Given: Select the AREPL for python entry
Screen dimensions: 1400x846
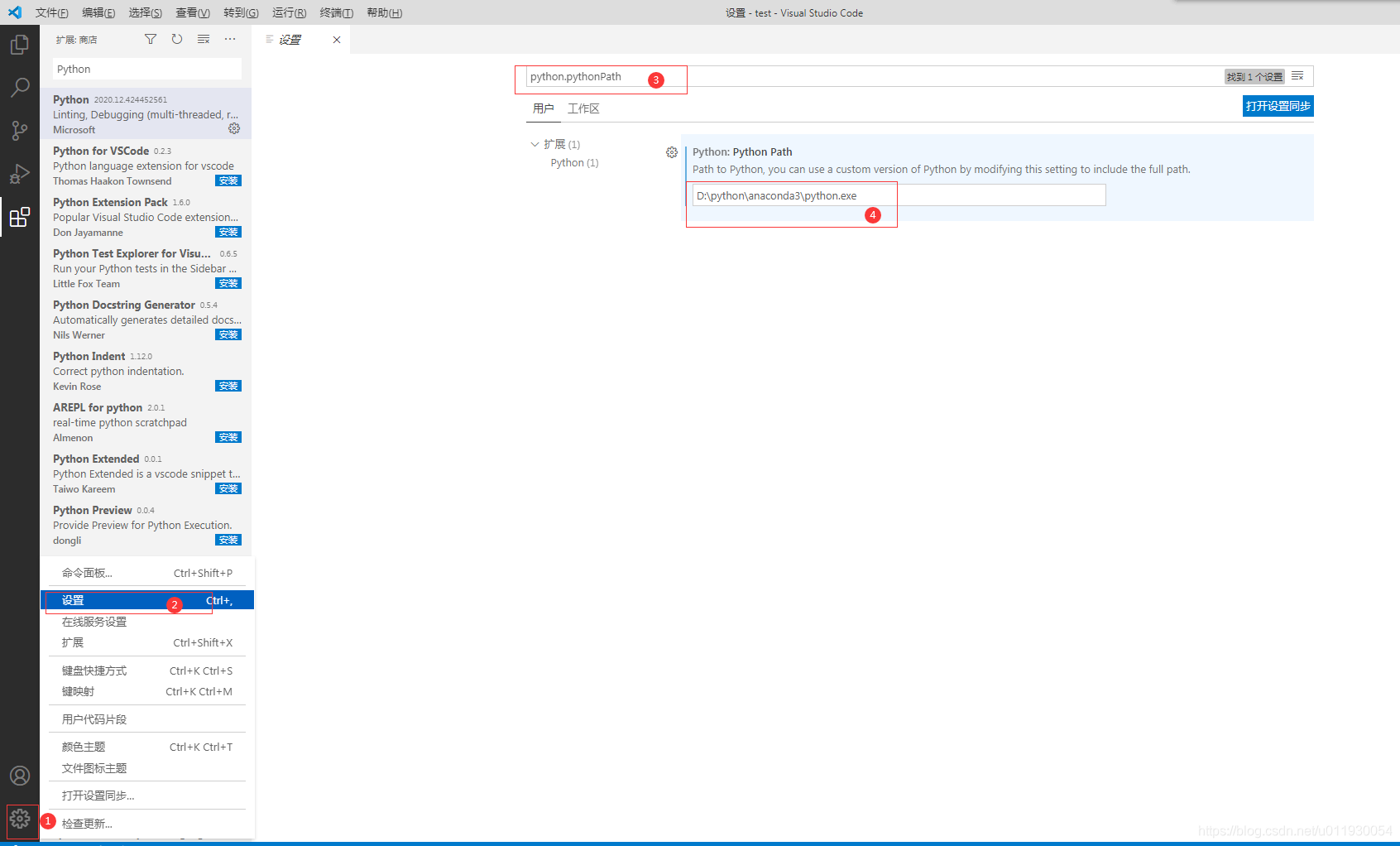Looking at the screenshot, I should [x=146, y=422].
